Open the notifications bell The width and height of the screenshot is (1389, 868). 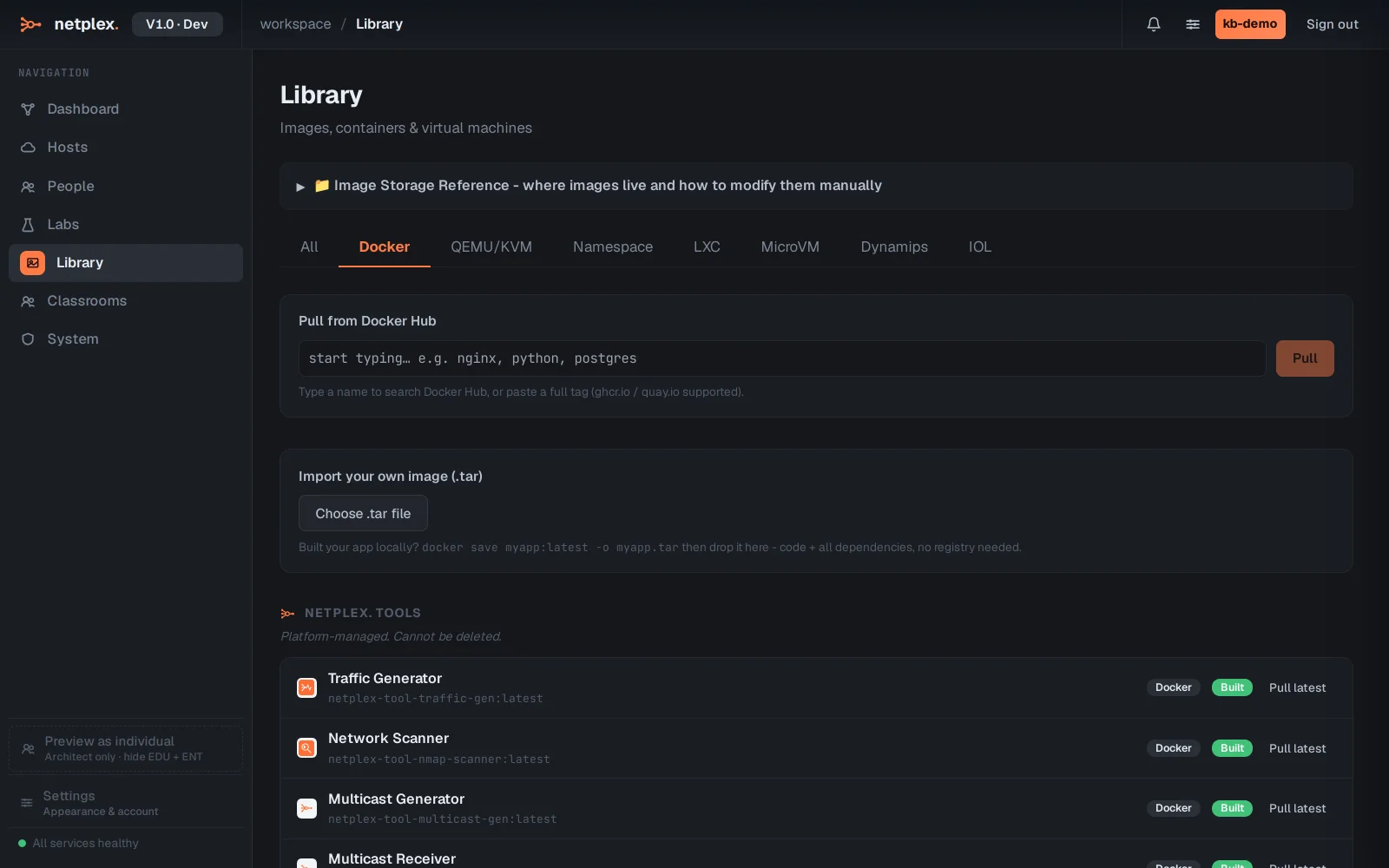pos(1154,24)
